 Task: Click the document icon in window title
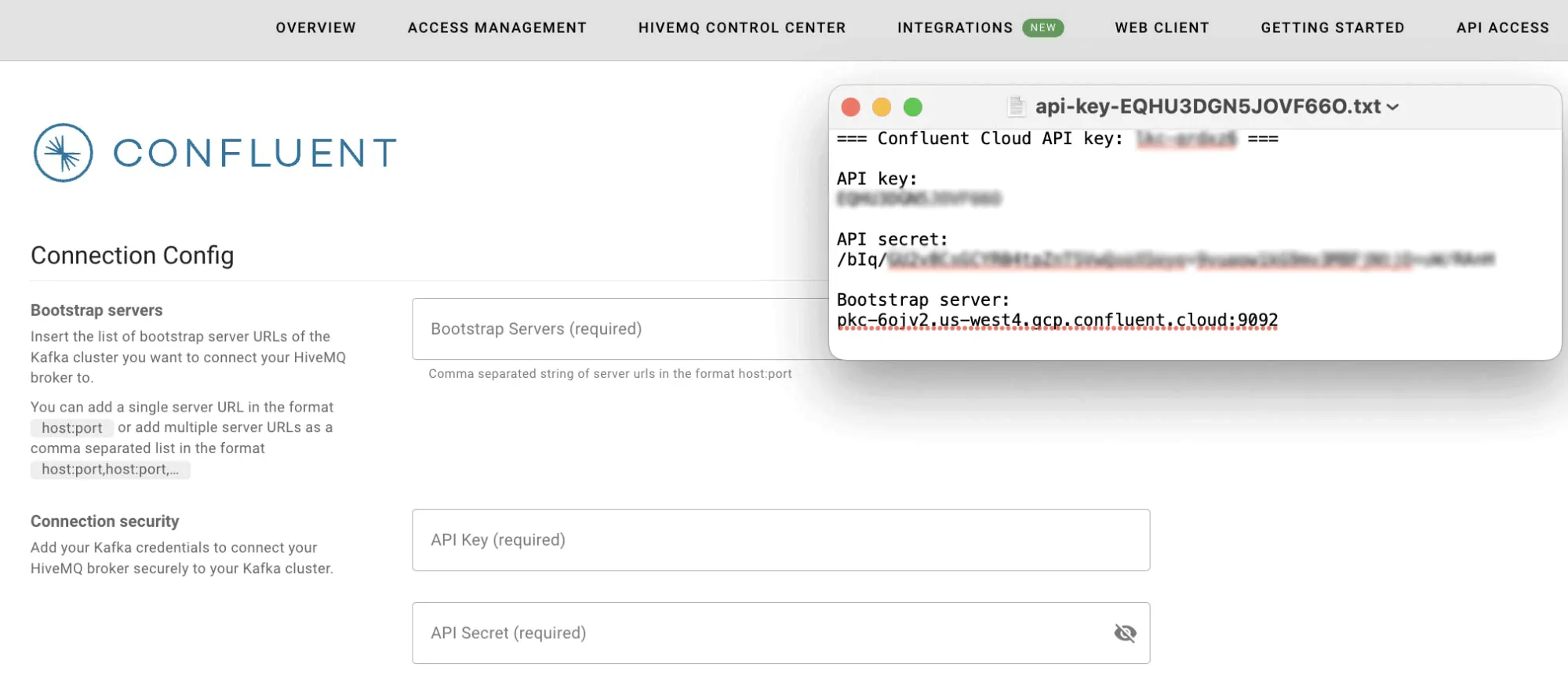click(1017, 107)
